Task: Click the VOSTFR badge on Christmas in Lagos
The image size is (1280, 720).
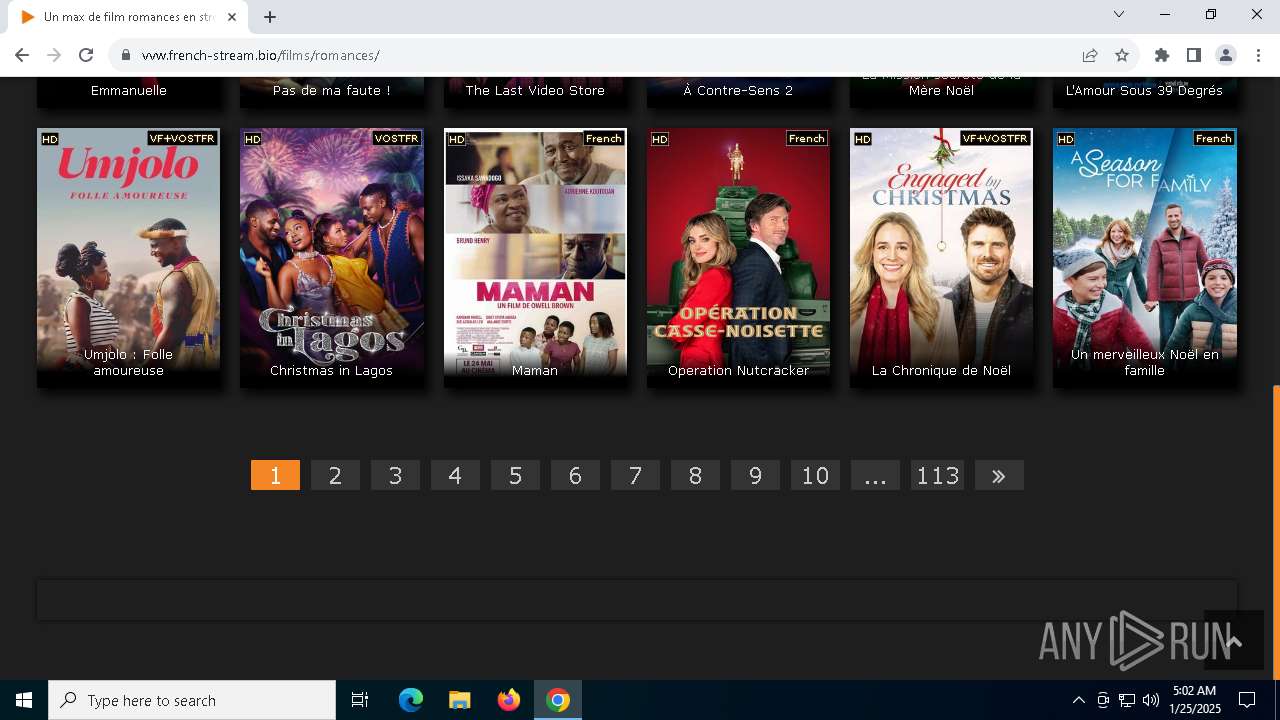Action: (396, 138)
